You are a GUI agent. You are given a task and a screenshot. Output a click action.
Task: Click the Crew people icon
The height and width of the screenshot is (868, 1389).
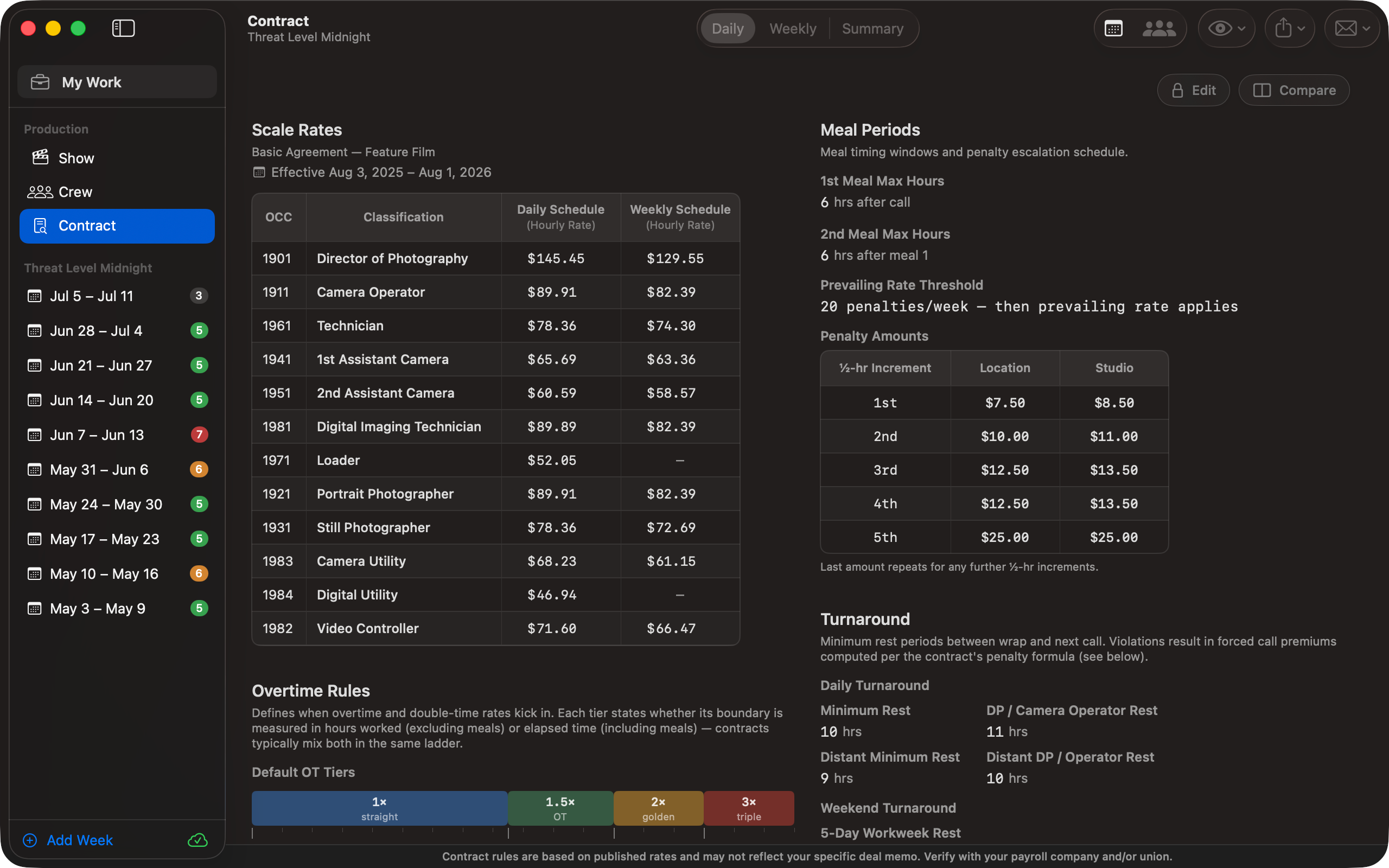click(40, 192)
